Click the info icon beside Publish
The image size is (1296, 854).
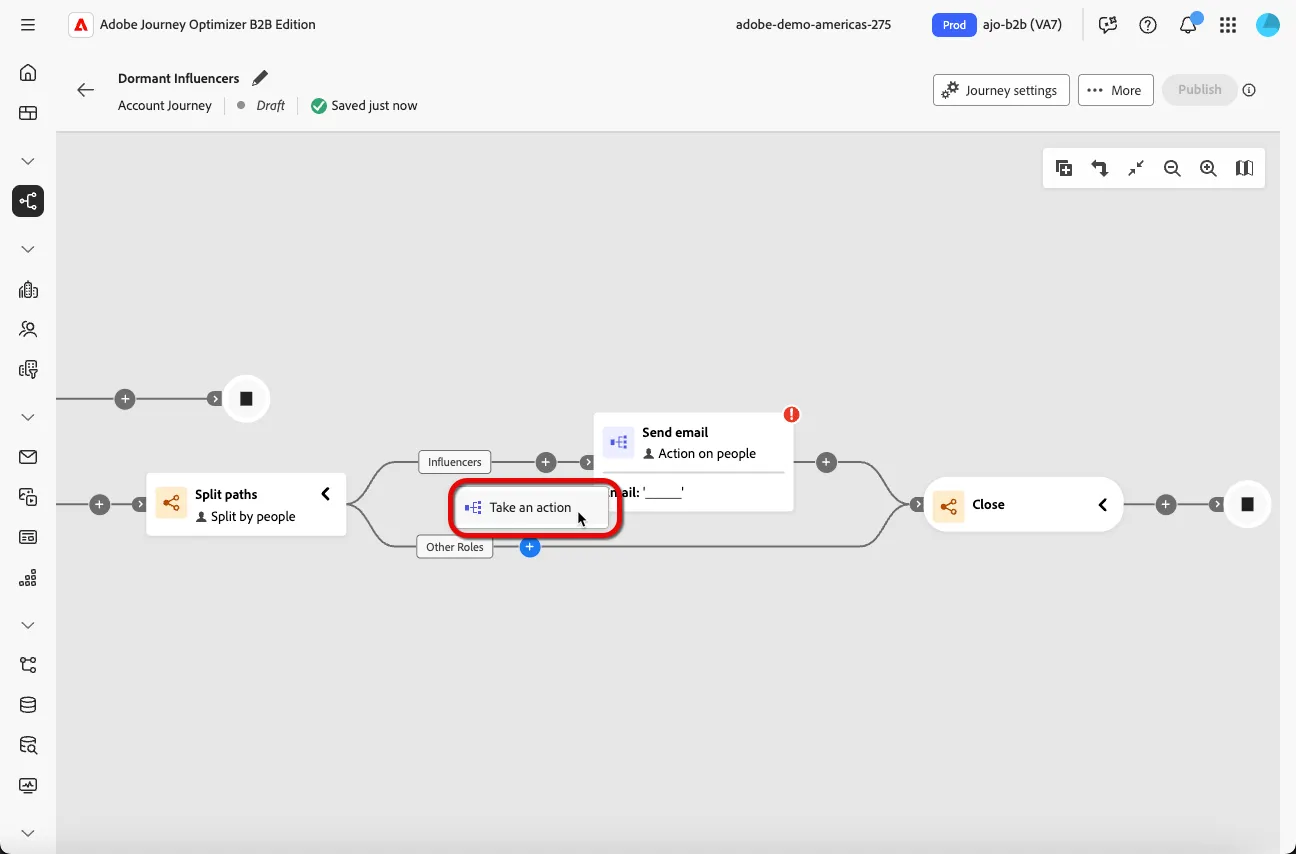pyautogui.click(x=1249, y=90)
